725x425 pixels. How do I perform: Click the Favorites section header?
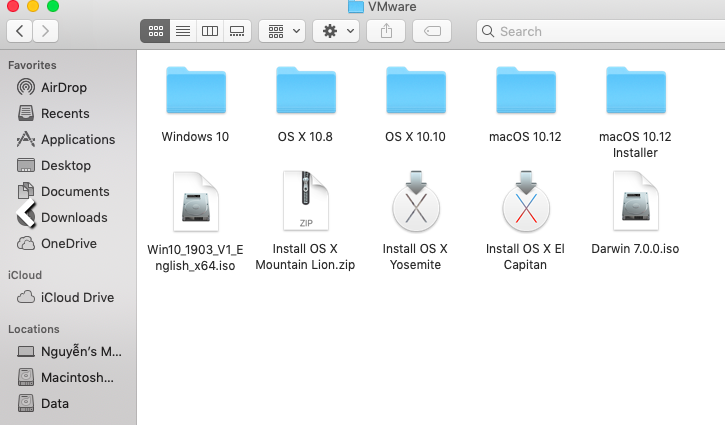click(x=32, y=65)
